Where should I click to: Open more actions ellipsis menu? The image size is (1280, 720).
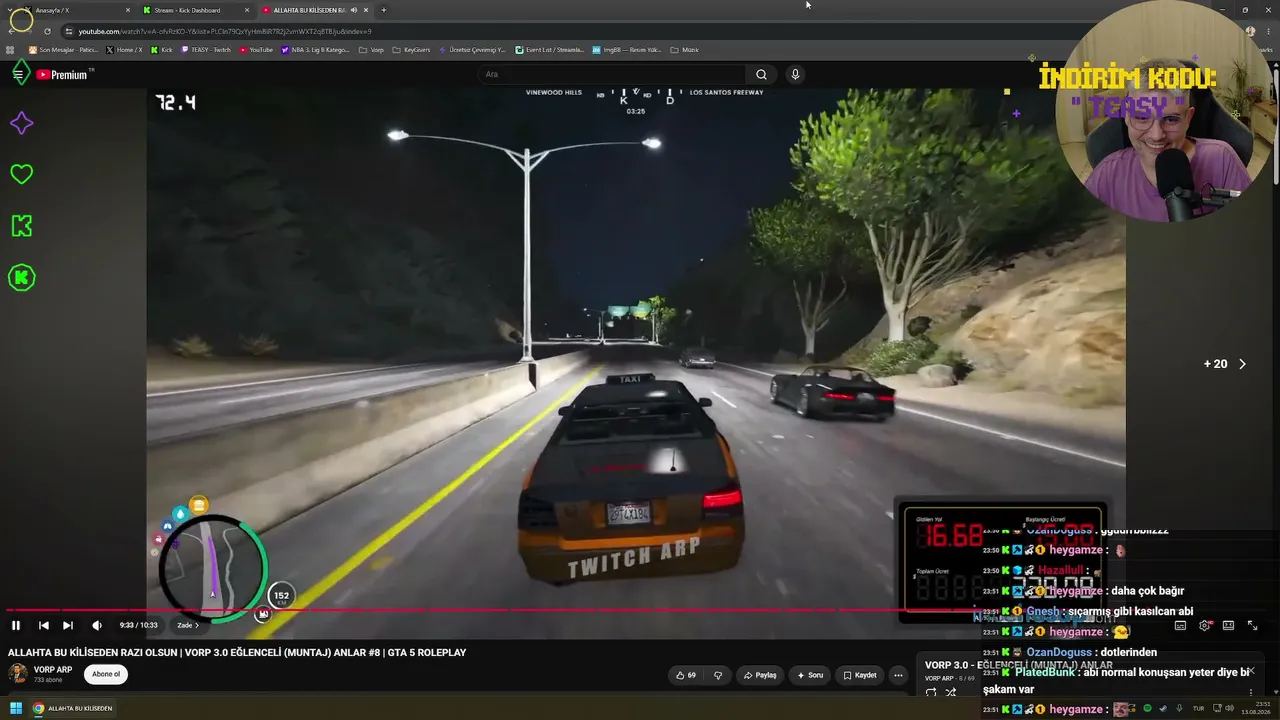point(898,675)
